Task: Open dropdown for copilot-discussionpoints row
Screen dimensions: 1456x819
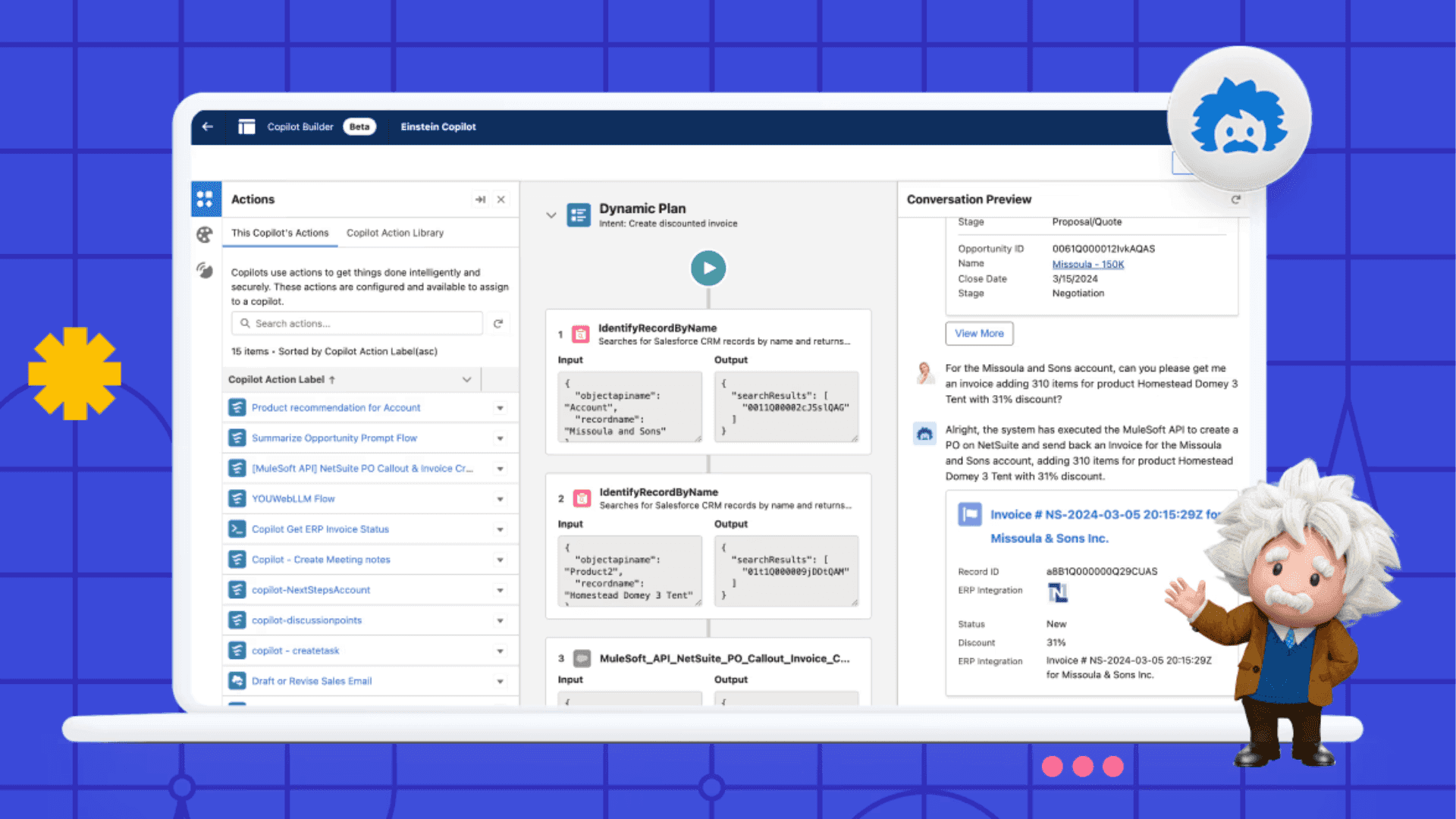Action: [x=500, y=620]
